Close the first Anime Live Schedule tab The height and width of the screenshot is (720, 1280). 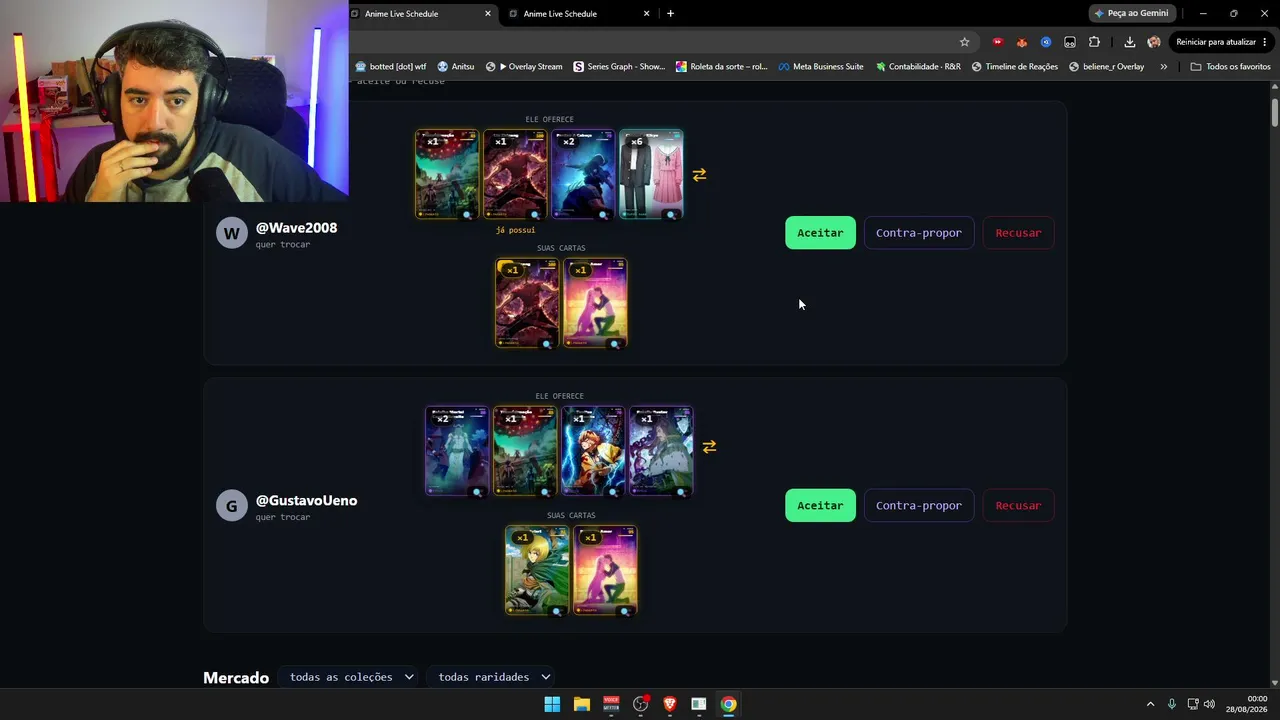[x=488, y=14]
